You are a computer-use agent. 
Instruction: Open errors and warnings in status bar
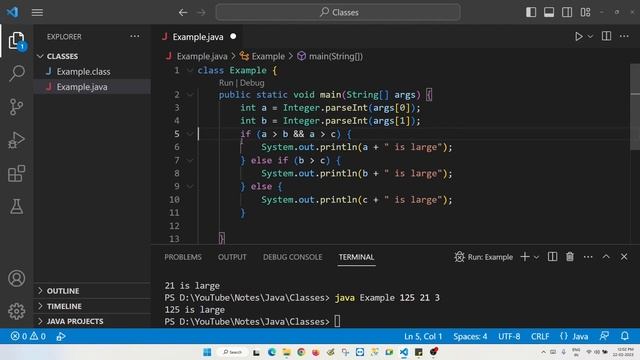pyautogui.click(x=28, y=336)
